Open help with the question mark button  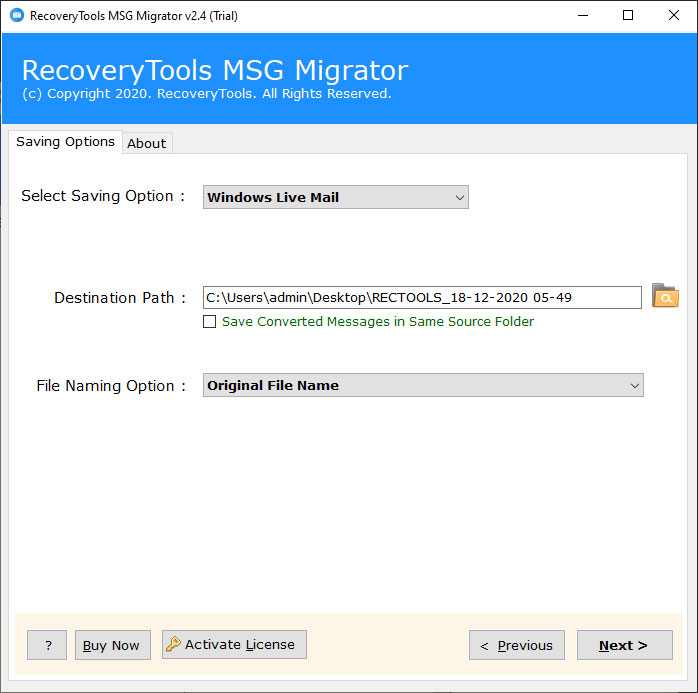[47, 645]
